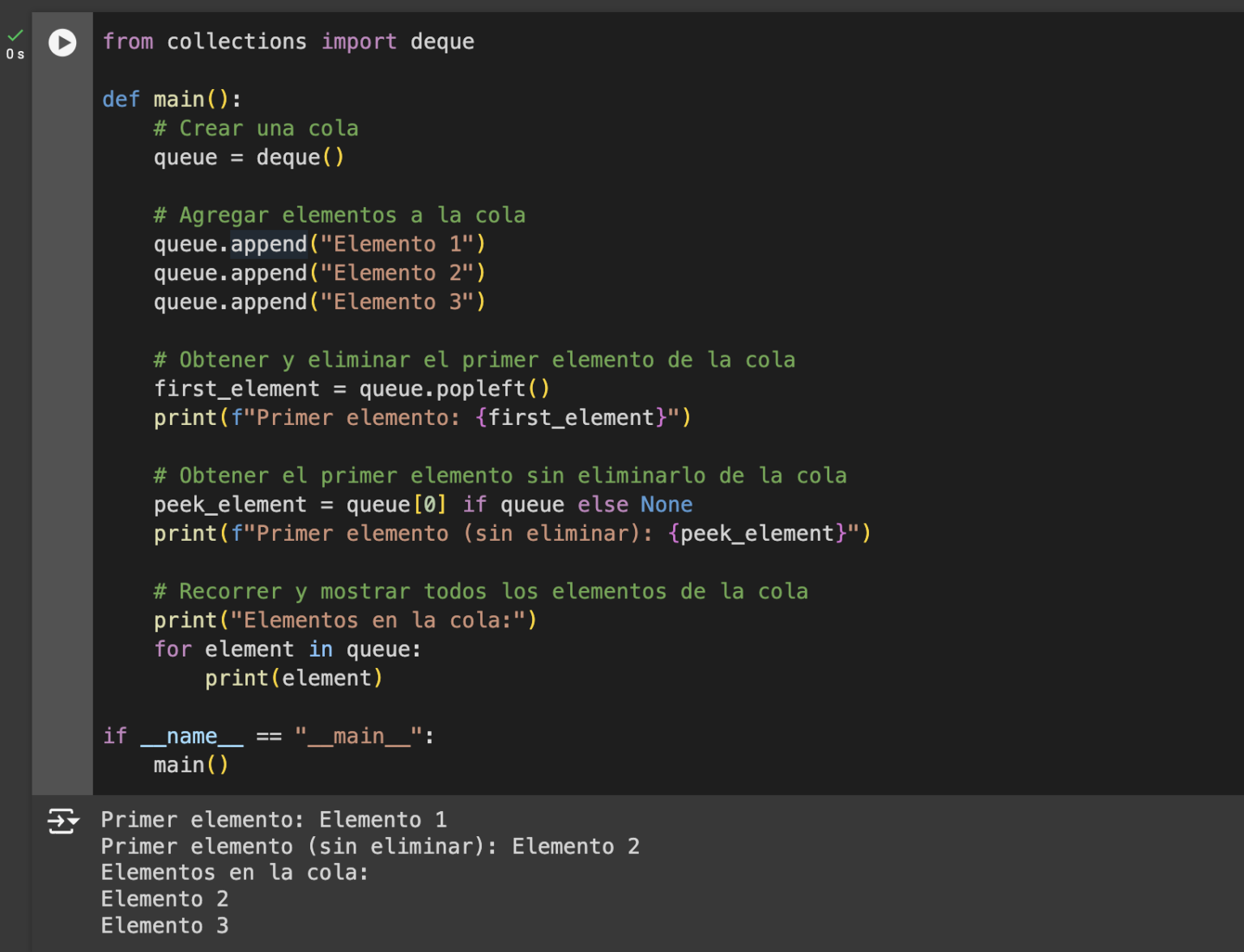Viewport: 1244px width, 952px height.
Task: Select the output line 'Primer elemento: Elemento 1'
Action: [x=274, y=819]
